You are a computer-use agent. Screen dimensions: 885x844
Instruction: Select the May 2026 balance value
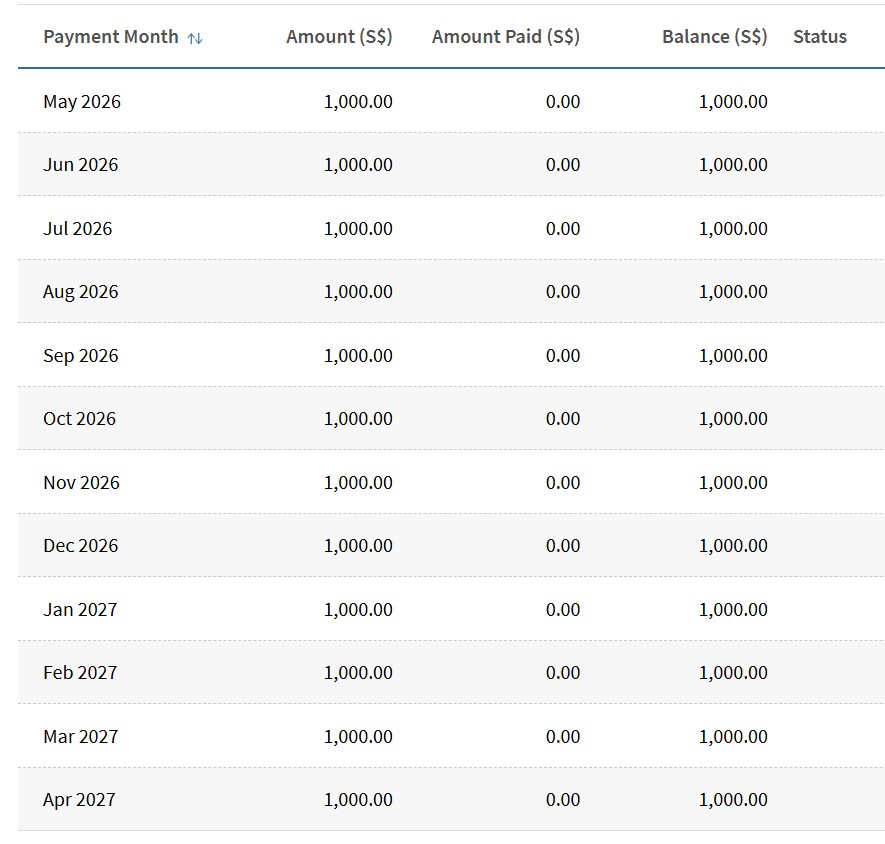point(733,102)
